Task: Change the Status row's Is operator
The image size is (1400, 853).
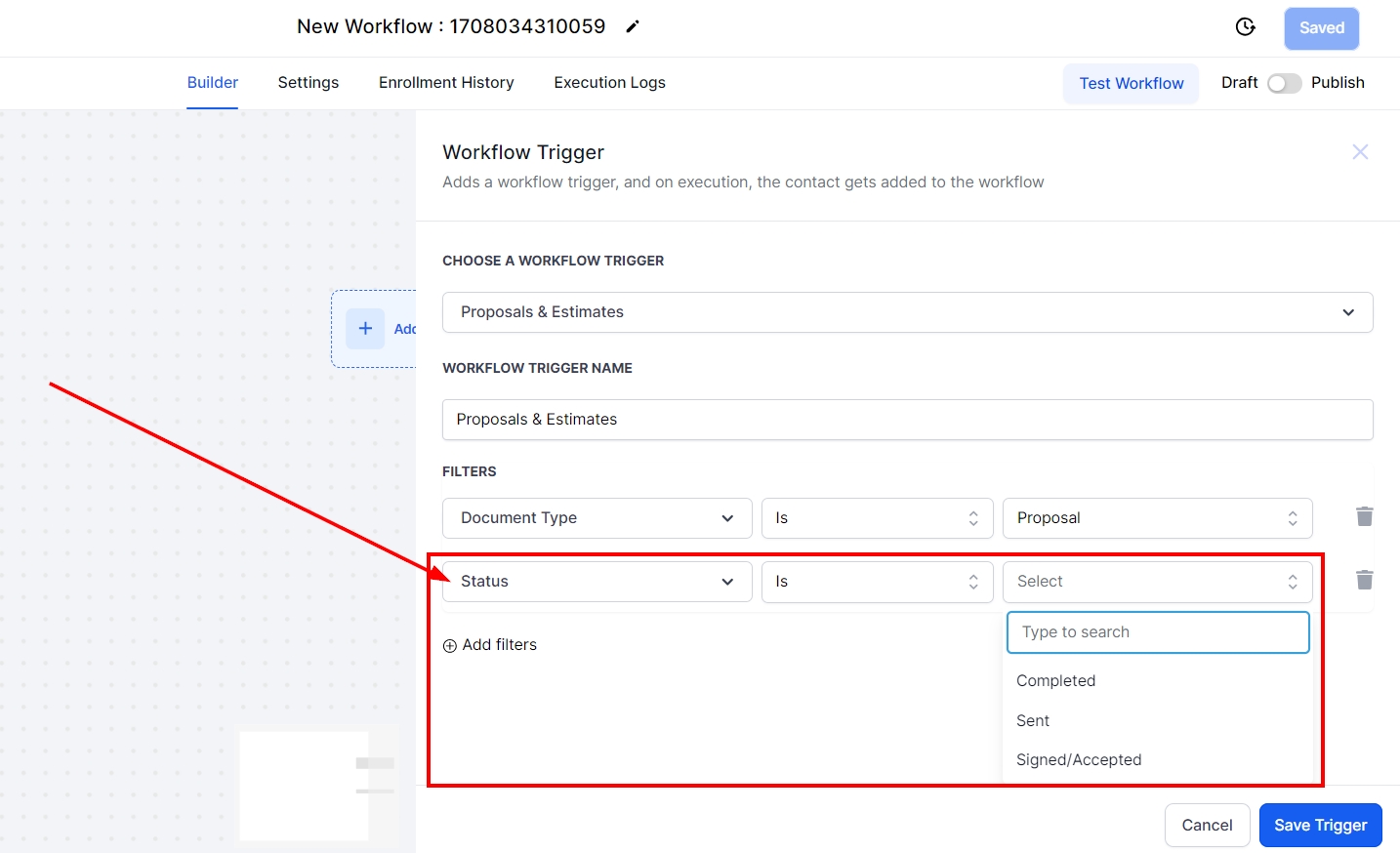Action: [x=876, y=582]
